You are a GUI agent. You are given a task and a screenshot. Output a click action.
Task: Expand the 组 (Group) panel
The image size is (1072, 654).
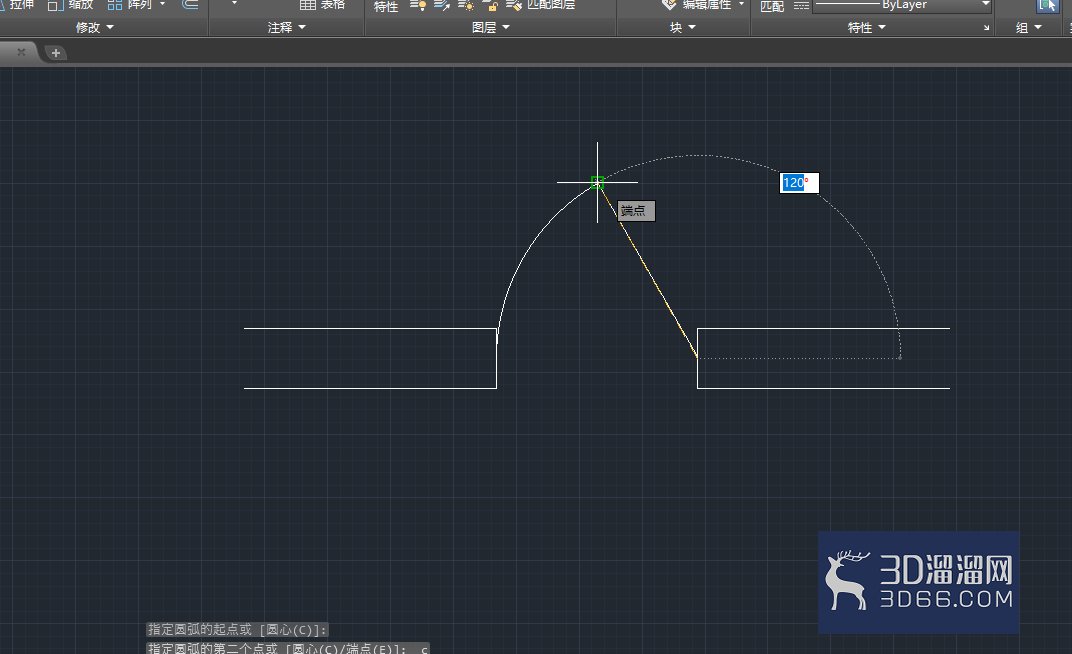[x=1028, y=27]
